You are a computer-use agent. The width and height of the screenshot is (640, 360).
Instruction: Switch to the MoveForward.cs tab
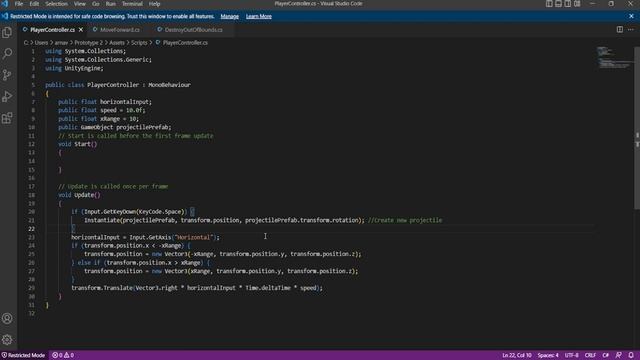[x=120, y=30]
